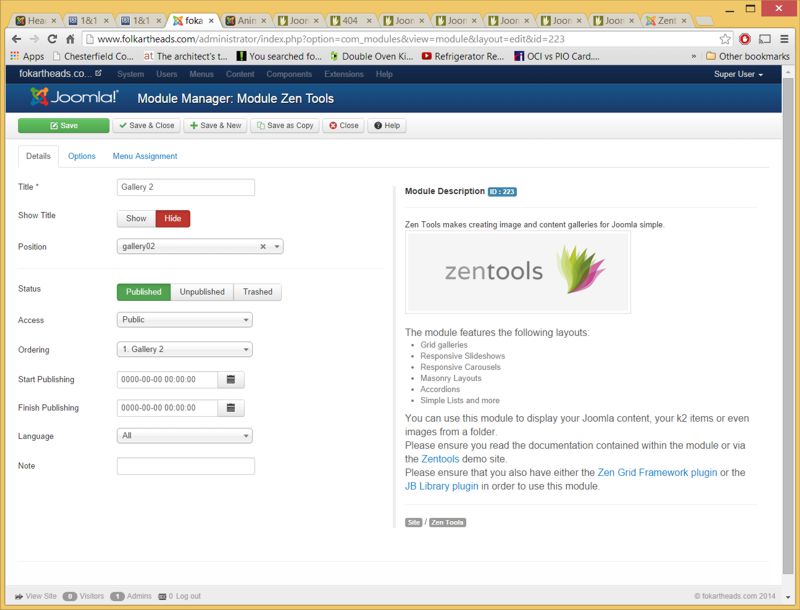Close the active foka browser tab
The height and width of the screenshot is (610, 800).
pos(211,21)
